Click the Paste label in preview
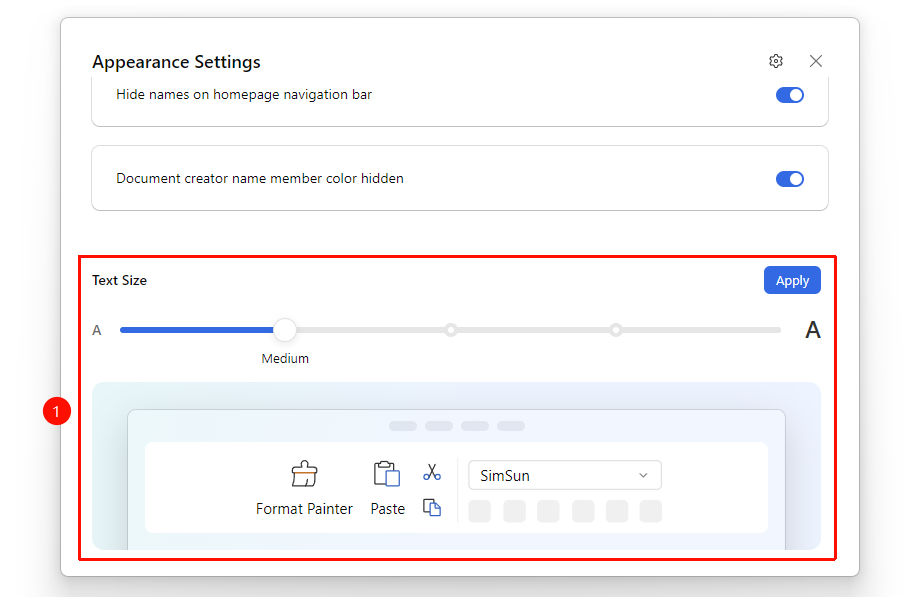905x597 pixels. click(387, 509)
